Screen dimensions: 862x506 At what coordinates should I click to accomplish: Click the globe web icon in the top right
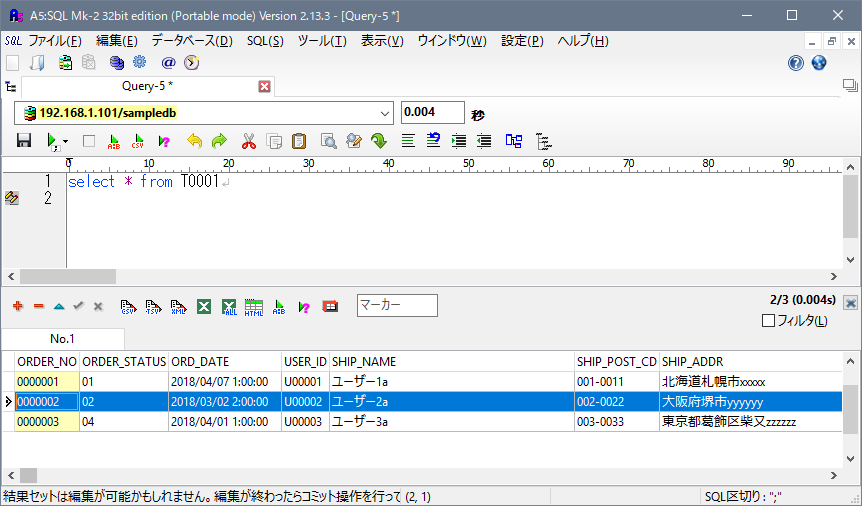click(819, 63)
